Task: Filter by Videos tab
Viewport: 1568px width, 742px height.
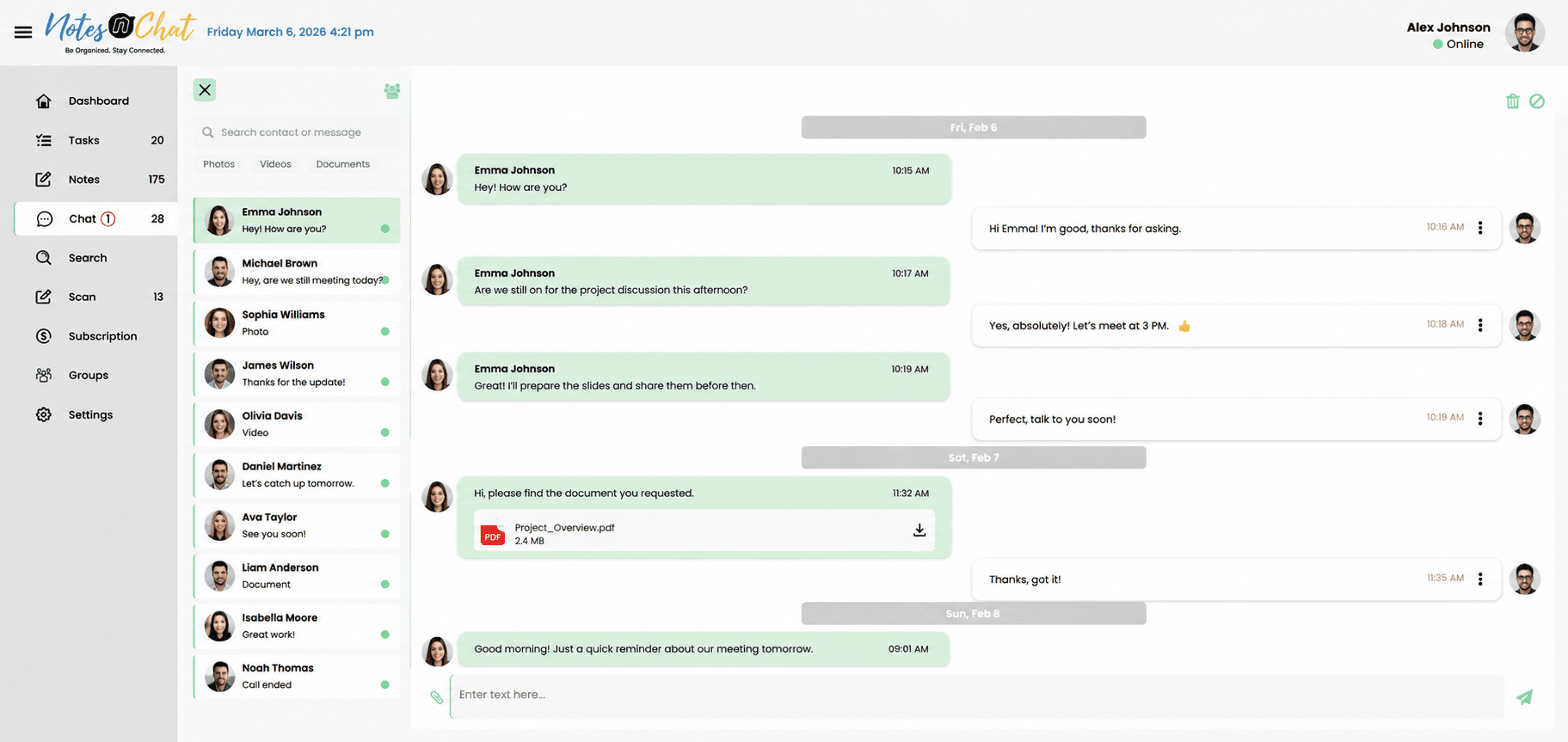Action: click(x=275, y=164)
